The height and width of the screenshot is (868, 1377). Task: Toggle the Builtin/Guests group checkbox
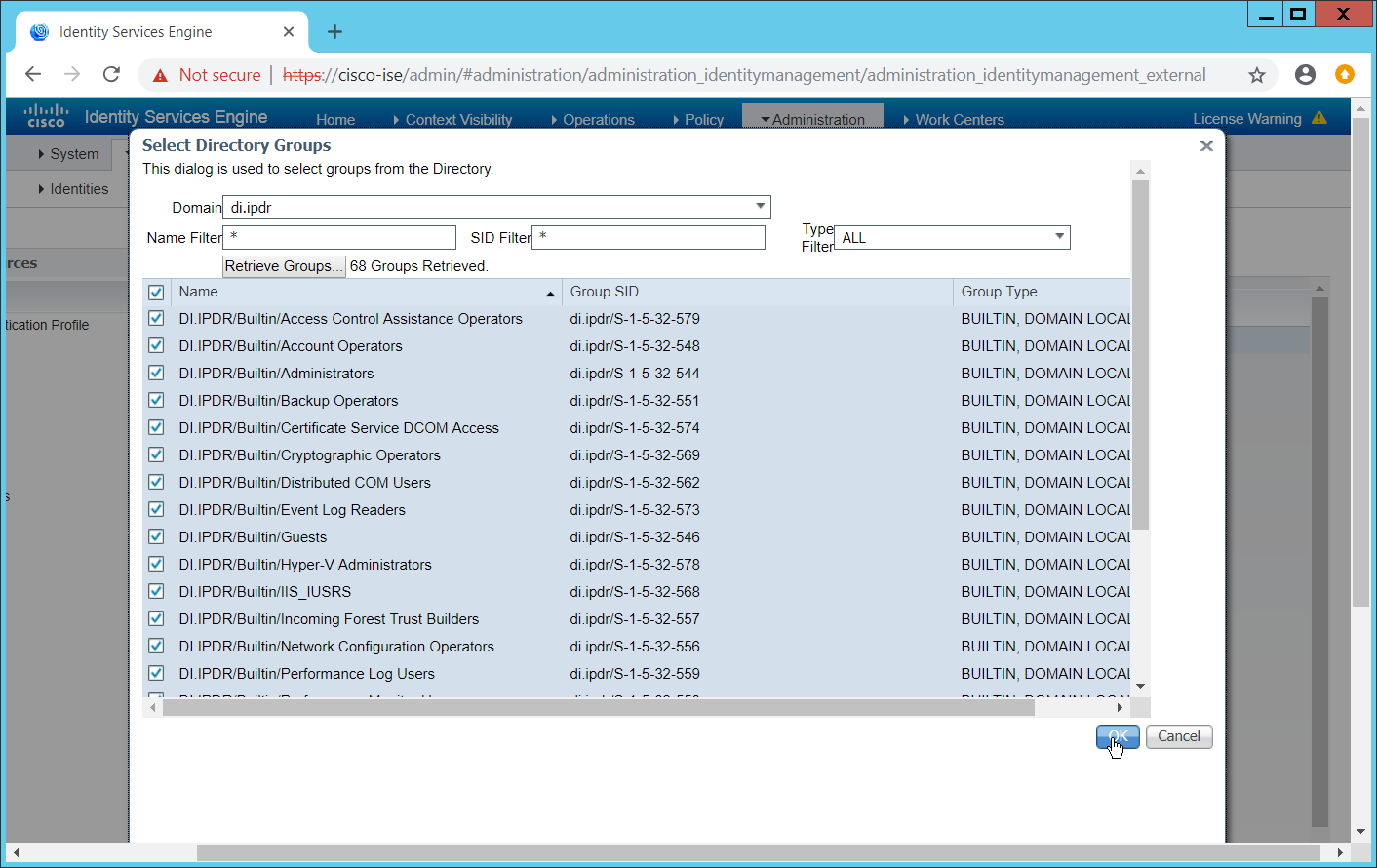pyautogui.click(x=156, y=537)
